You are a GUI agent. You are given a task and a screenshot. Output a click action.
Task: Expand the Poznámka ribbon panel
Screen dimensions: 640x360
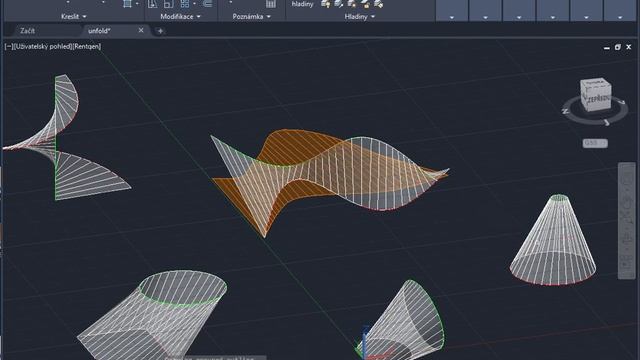pos(251,17)
